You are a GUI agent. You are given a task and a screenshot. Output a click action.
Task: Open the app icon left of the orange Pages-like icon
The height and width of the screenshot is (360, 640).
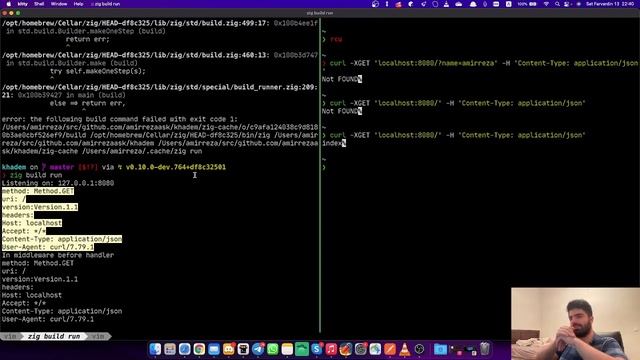pyautogui.click(x=375, y=349)
